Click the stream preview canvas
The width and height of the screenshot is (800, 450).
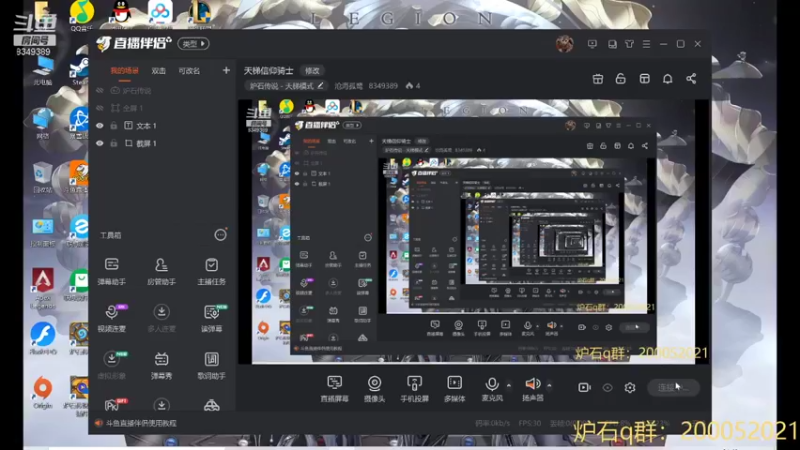(473, 232)
